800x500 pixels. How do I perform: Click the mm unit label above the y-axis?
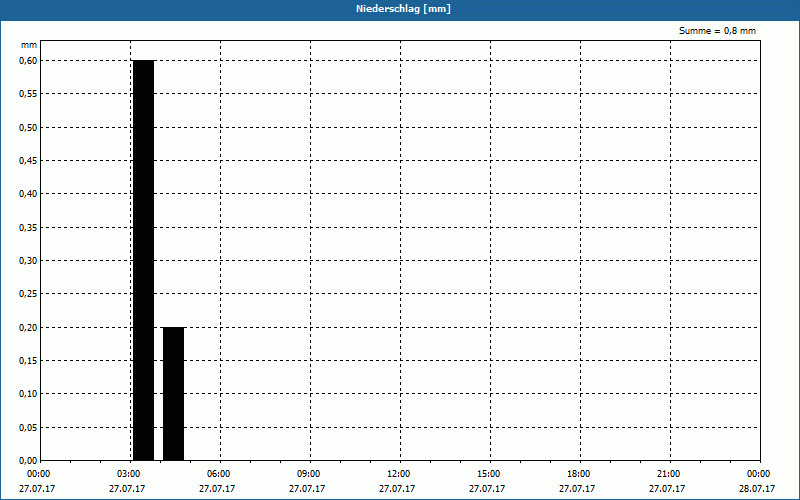(x=28, y=45)
